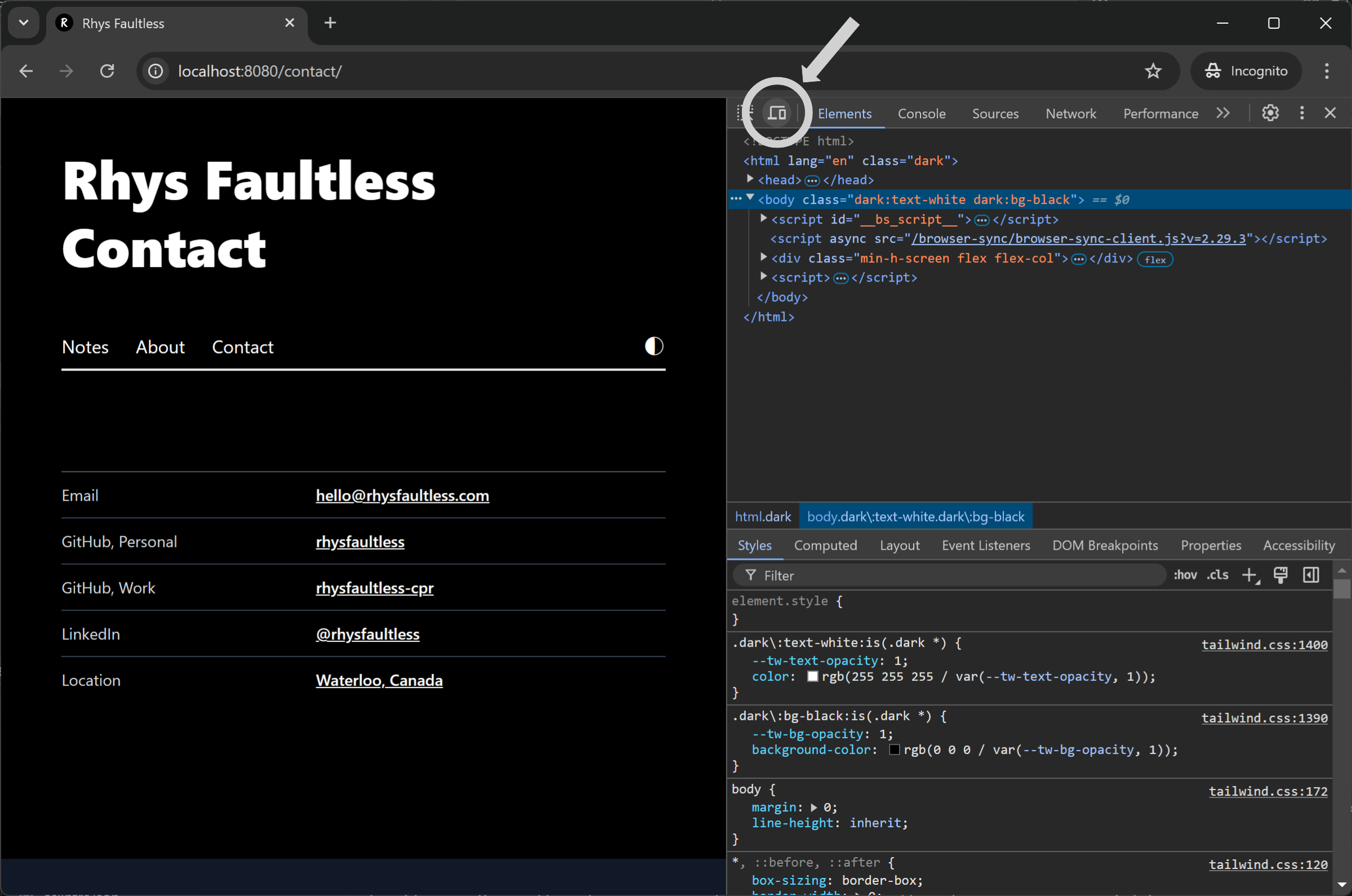The height and width of the screenshot is (896, 1352).
Task: Open tailwind.css:172 source link
Action: pyautogui.click(x=1268, y=791)
